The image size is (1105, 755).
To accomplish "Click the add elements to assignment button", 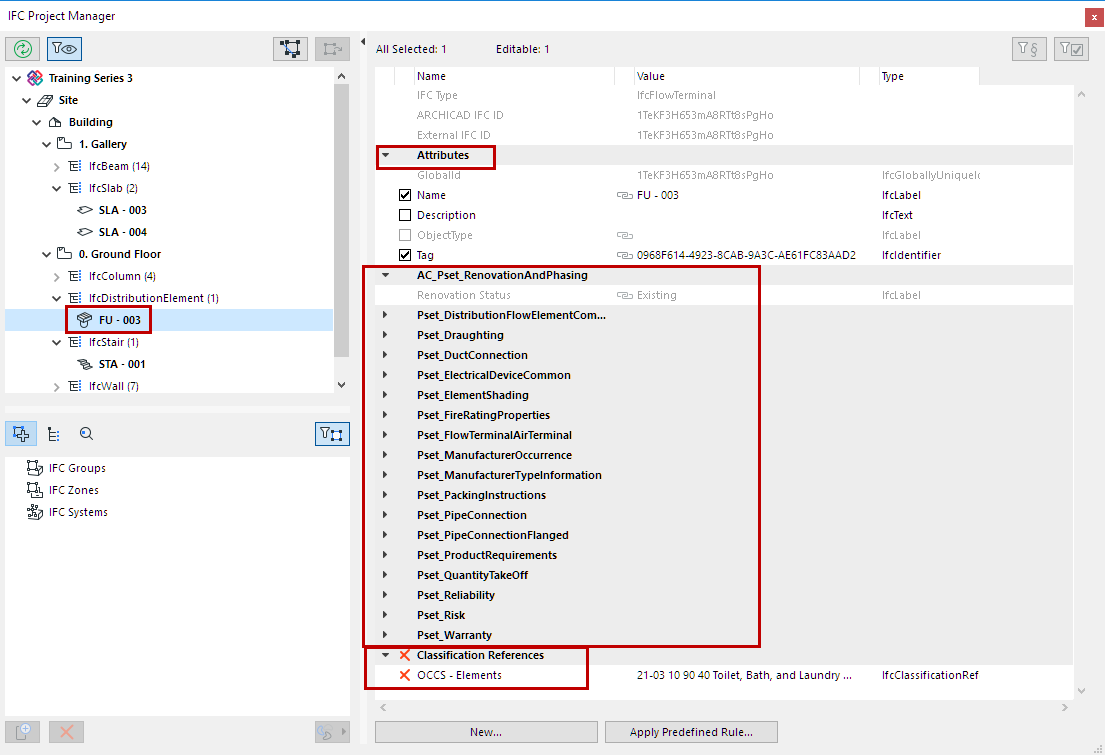I will coord(332,732).
